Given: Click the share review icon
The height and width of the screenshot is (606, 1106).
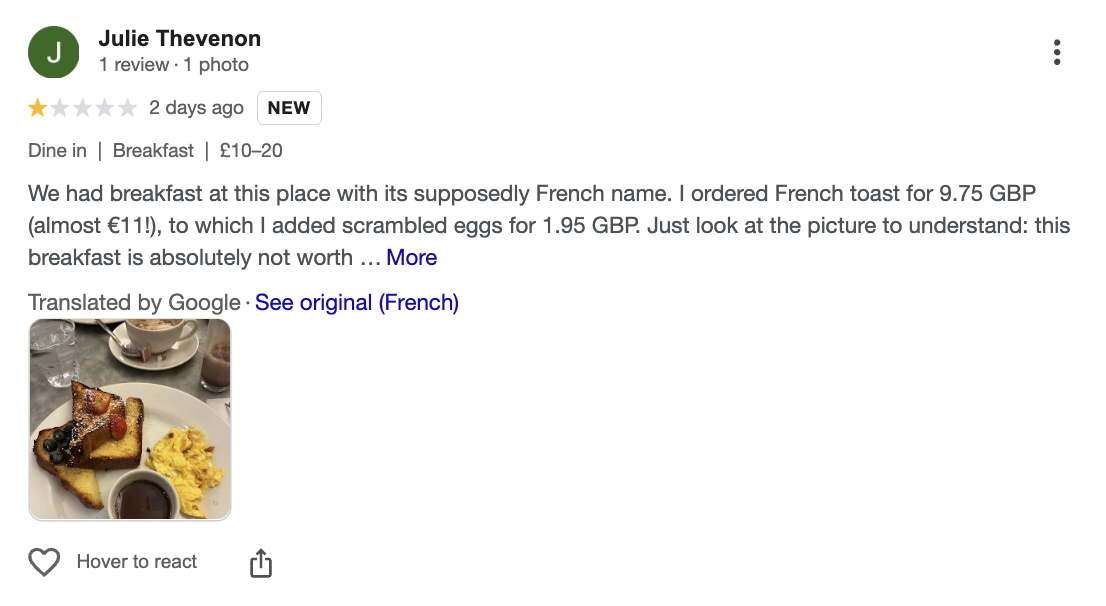Looking at the screenshot, I should tap(260, 563).
